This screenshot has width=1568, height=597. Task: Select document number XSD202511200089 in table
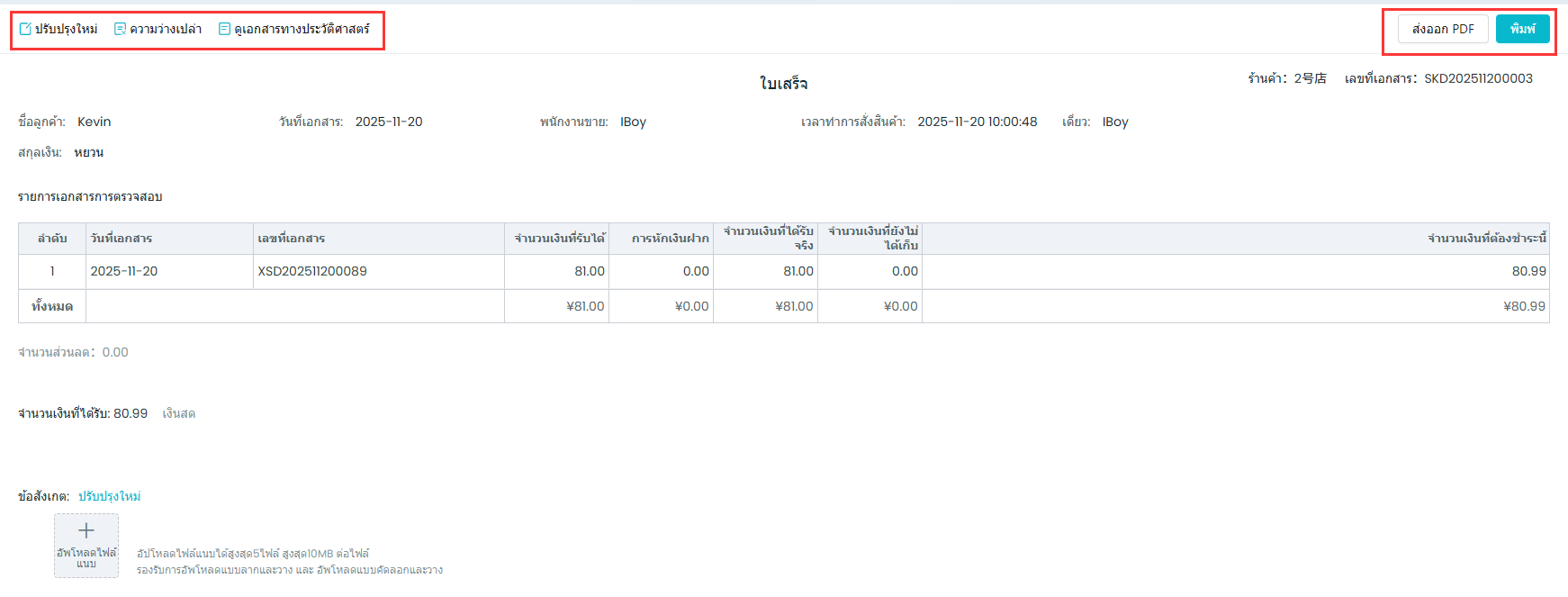coord(312,271)
